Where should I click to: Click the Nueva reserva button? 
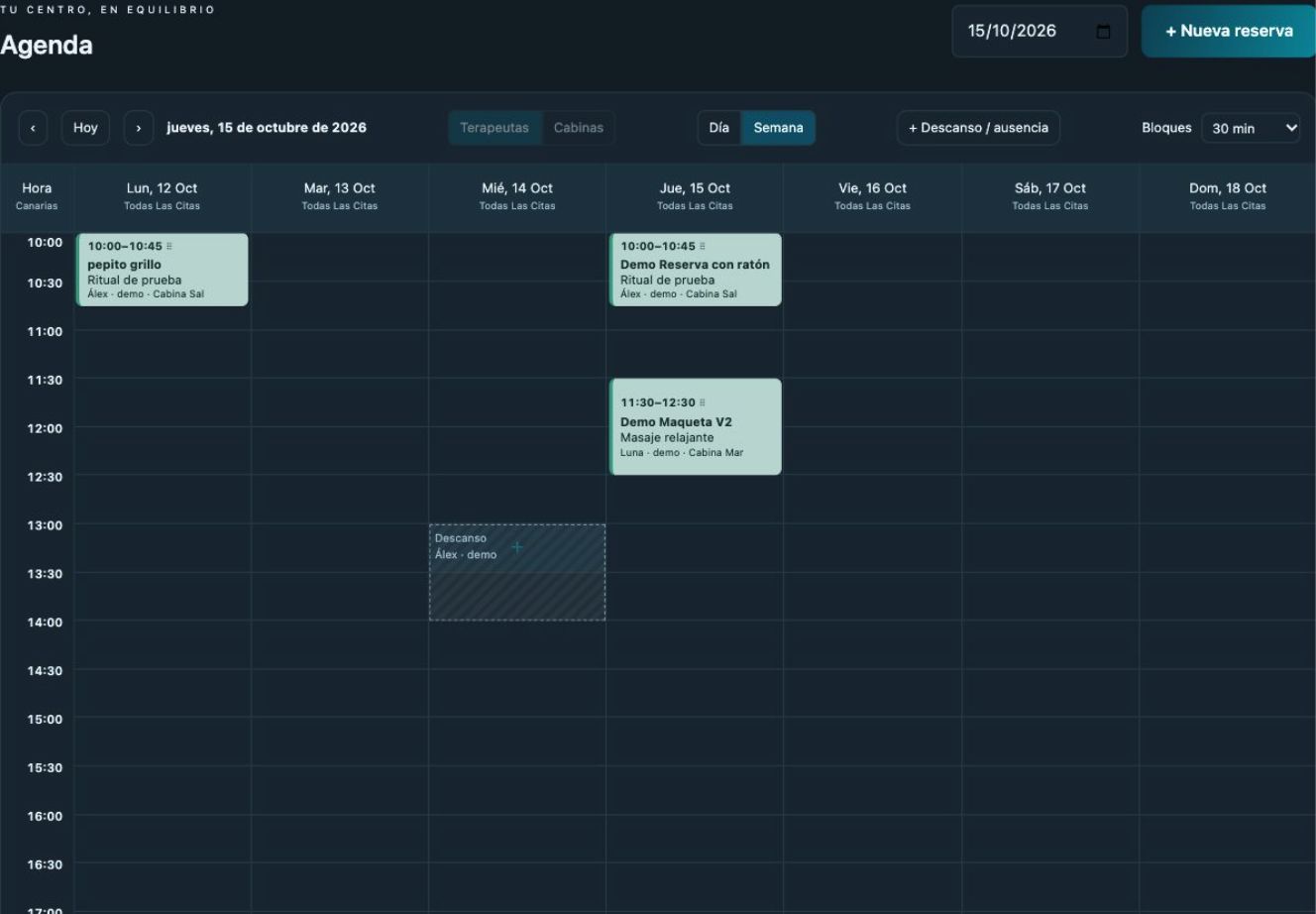point(1229,31)
